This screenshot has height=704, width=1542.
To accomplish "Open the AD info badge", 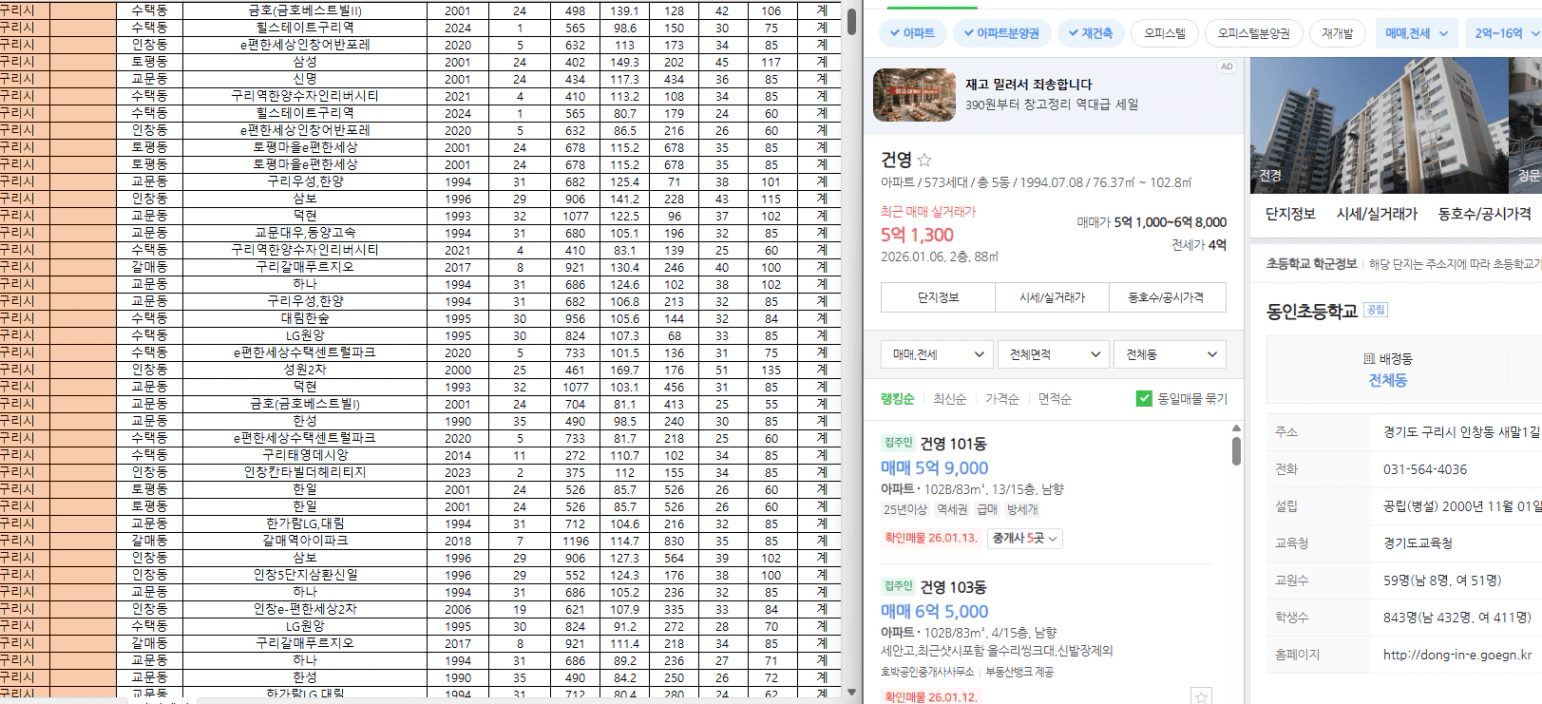I will point(1225,66).
